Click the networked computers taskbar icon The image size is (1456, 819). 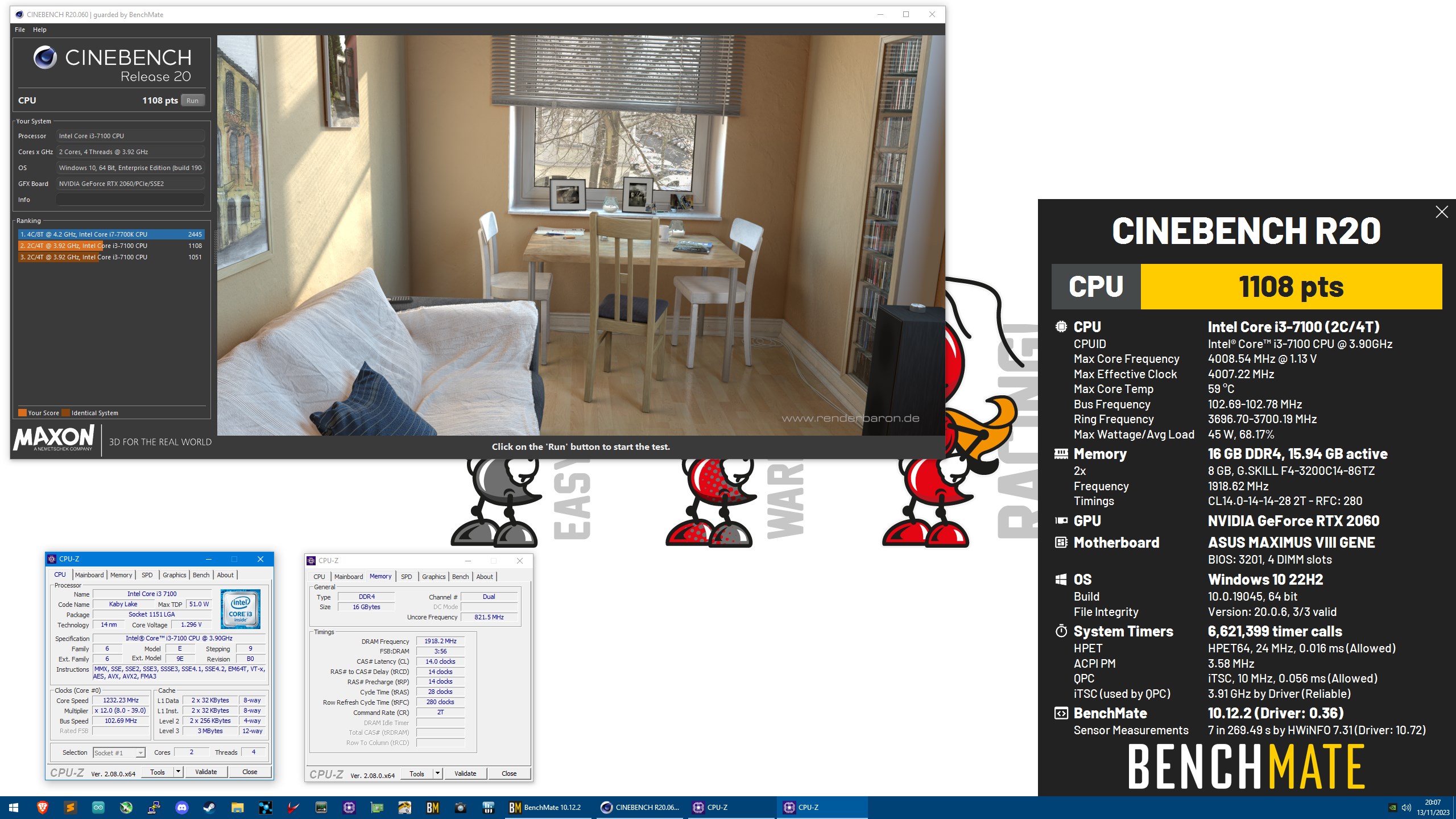(154, 808)
